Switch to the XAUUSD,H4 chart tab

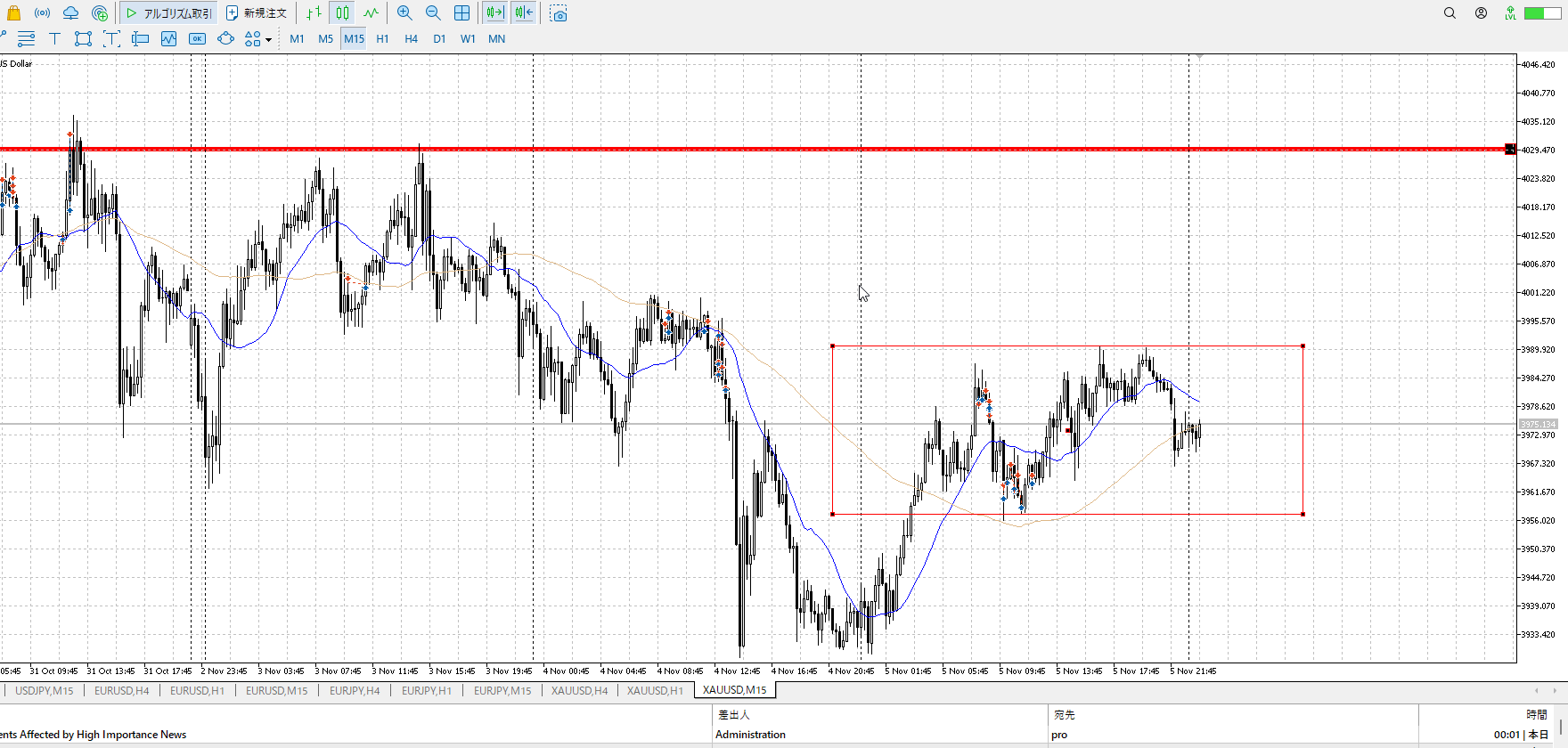[x=579, y=690]
